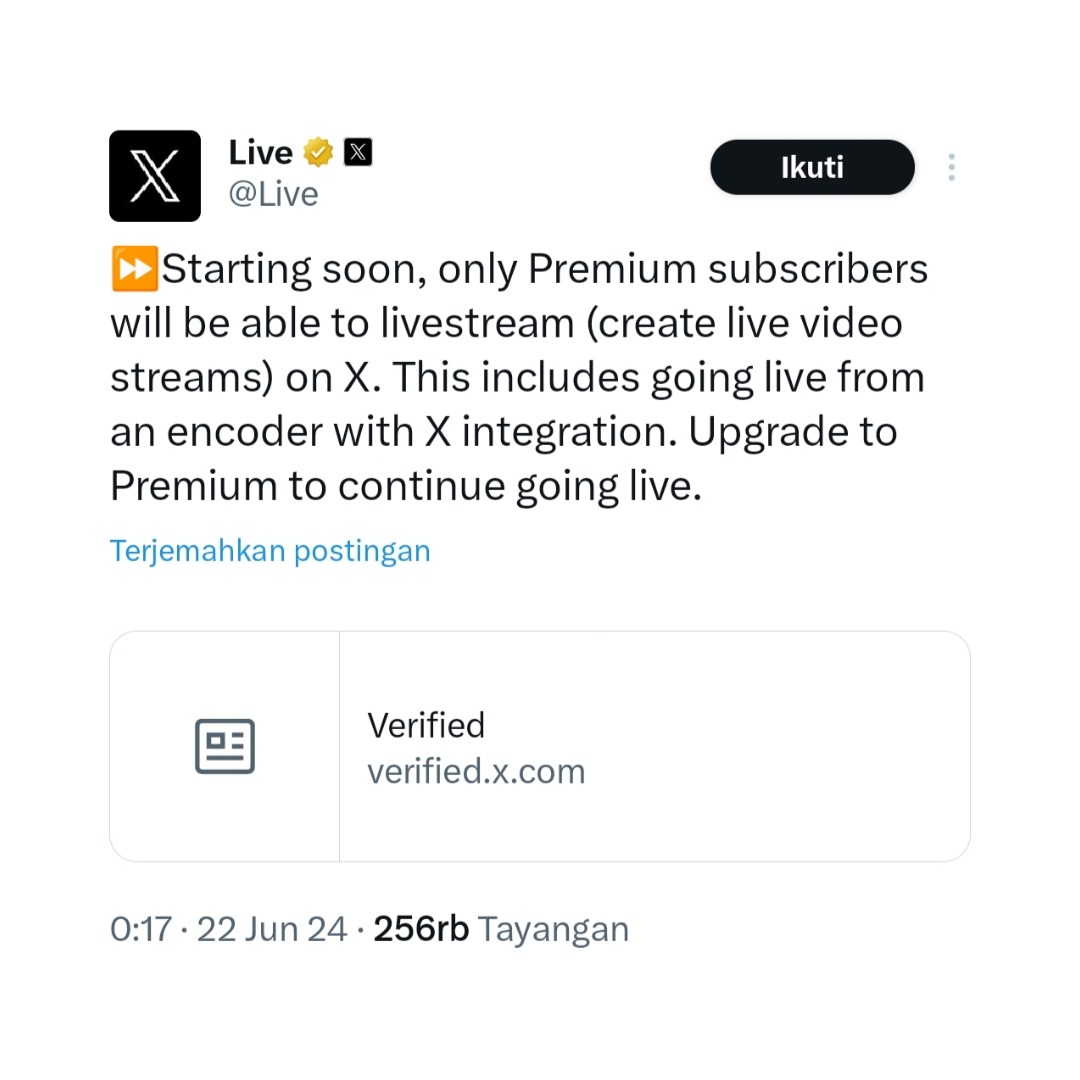Click the 22 Jun 24 date
The height and width of the screenshot is (1080, 1080).
click(x=272, y=929)
